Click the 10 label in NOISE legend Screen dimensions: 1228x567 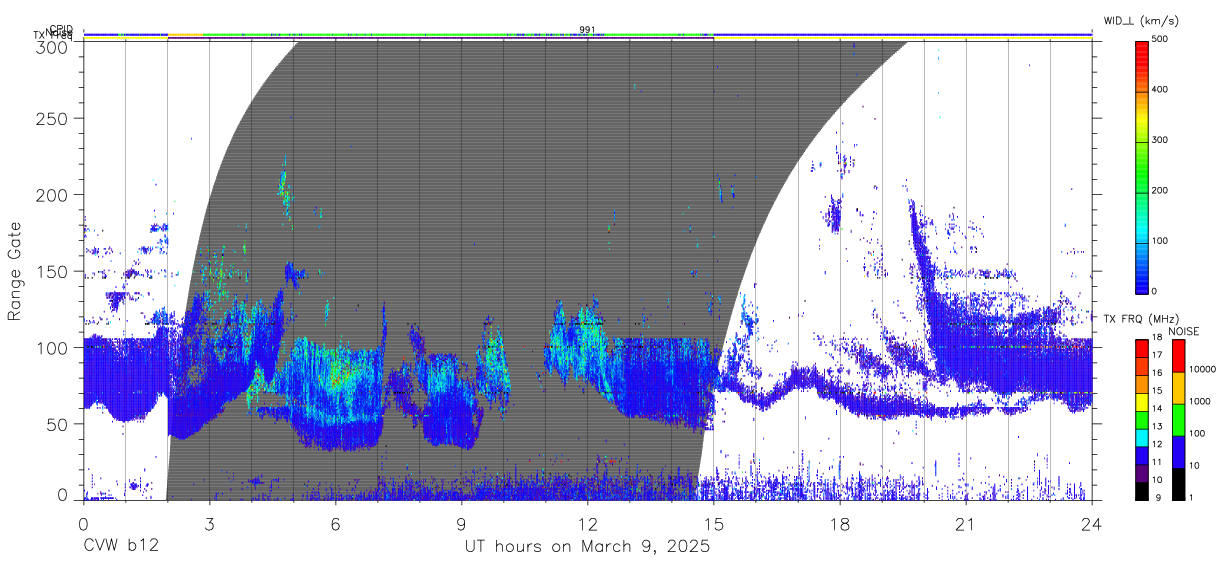1194,466
